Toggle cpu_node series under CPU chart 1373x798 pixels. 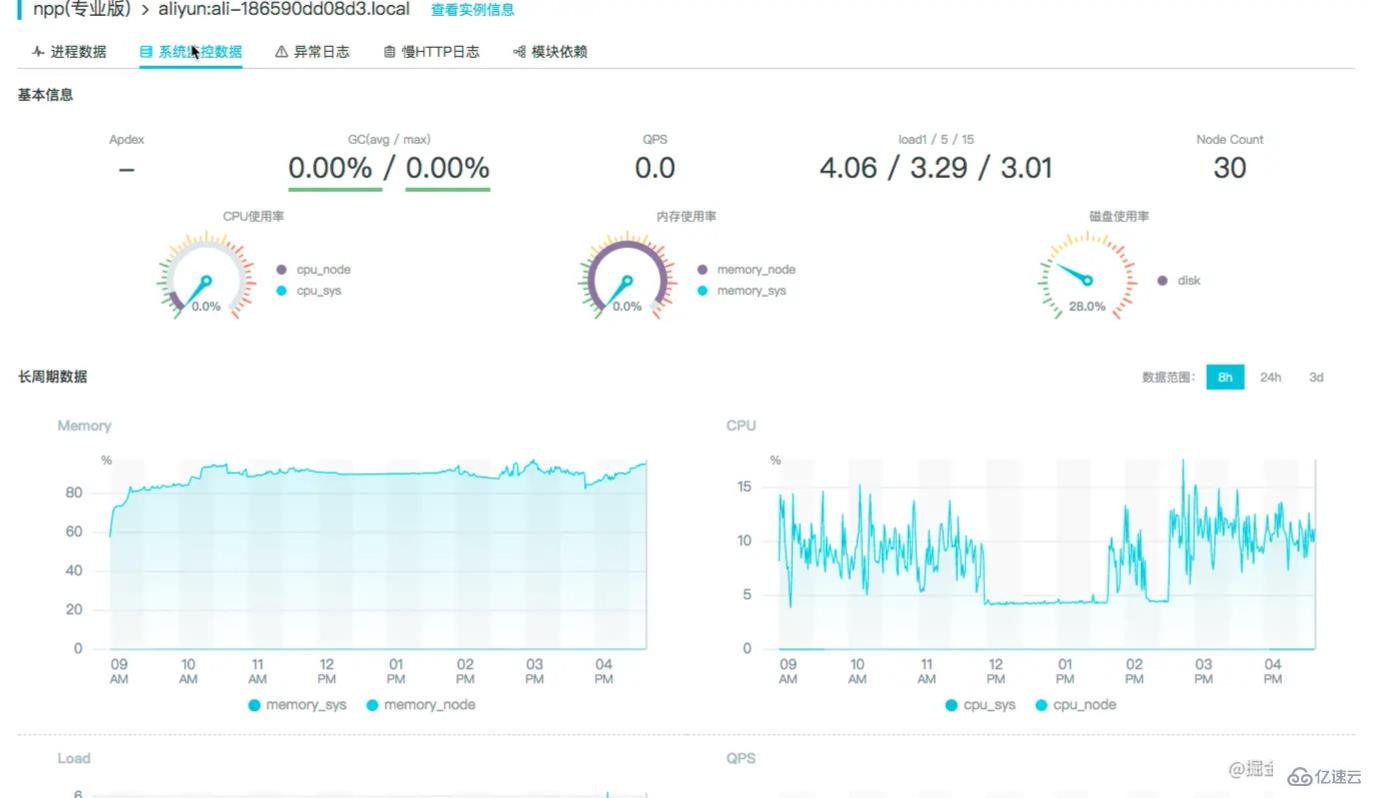pos(1075,705)
